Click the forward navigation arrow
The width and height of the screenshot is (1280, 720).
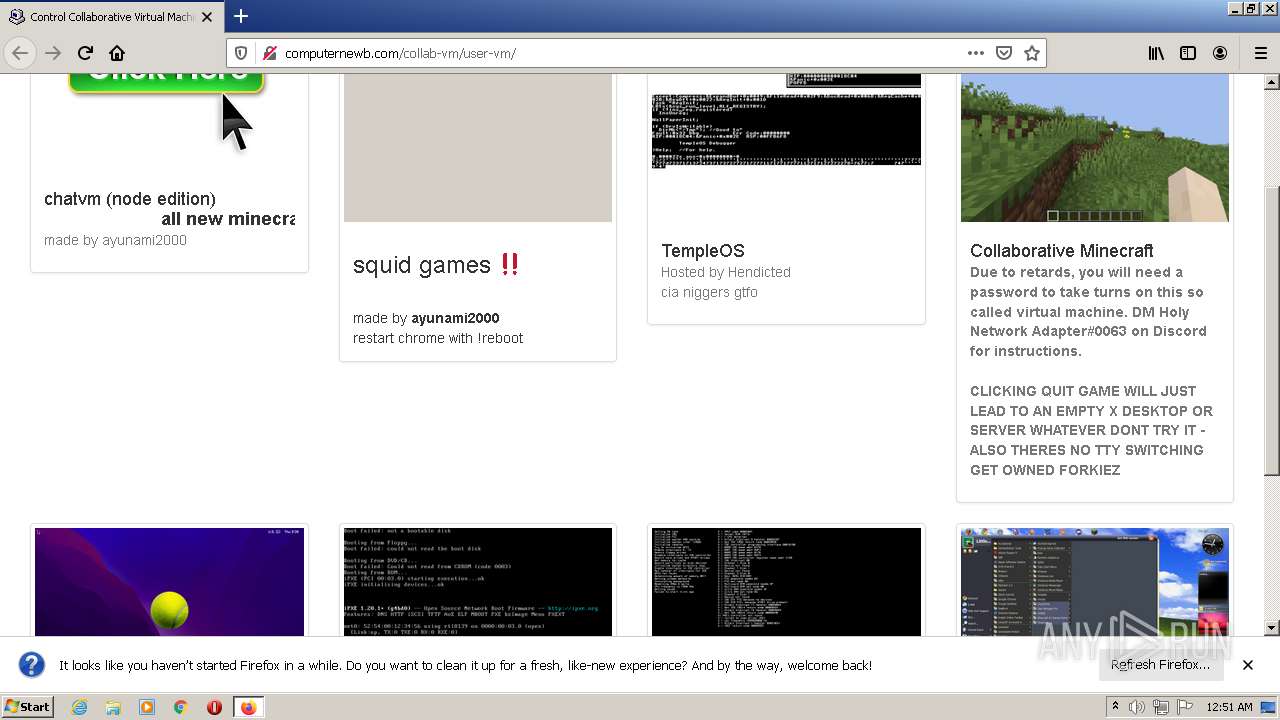pos(53,53)
